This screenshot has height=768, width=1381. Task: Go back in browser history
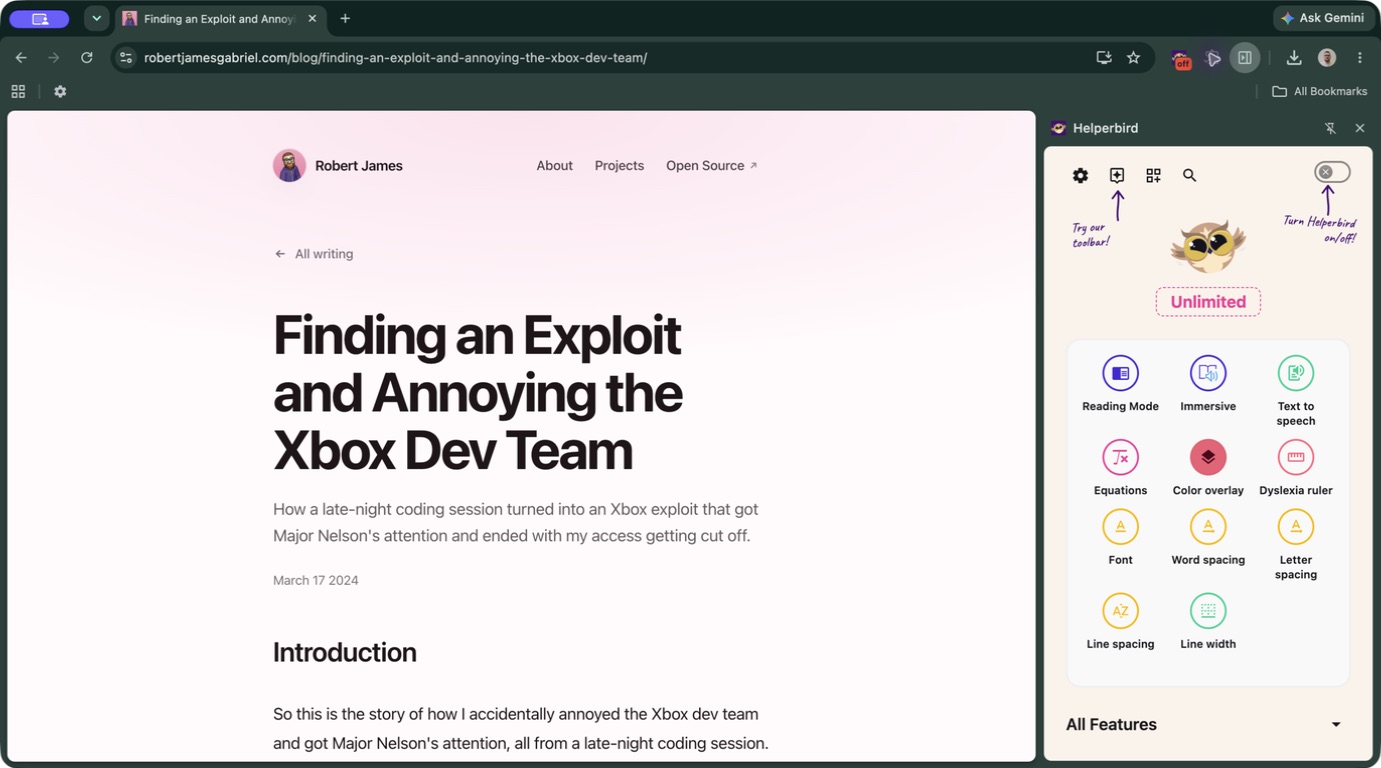pyautogui.click(x=21, y=58)
